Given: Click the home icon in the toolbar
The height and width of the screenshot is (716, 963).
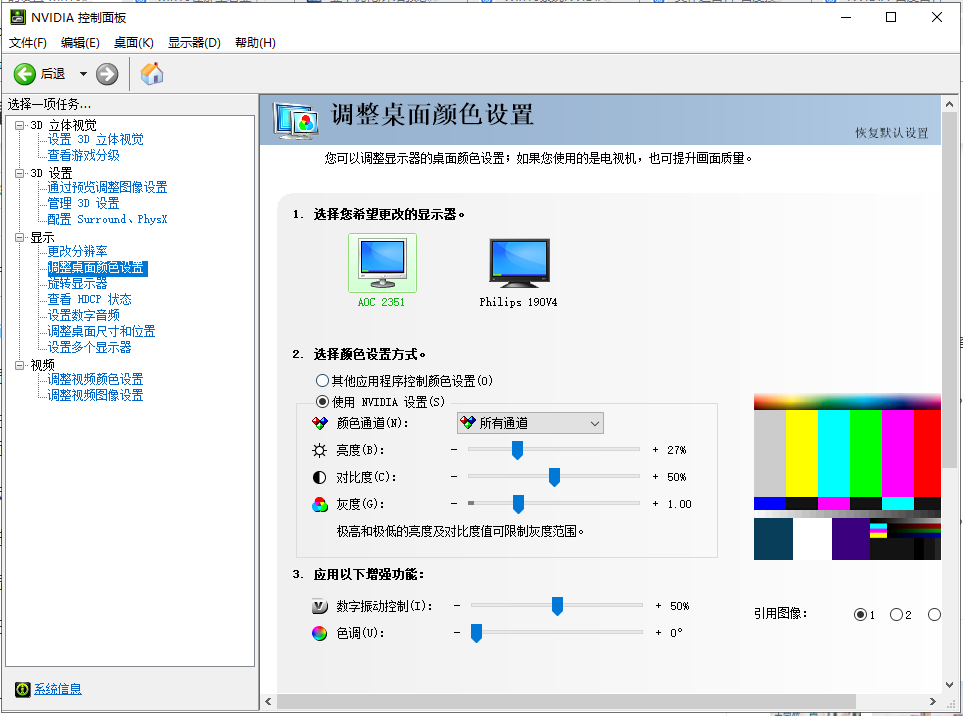Looking at the screenshot, I should [151, 73].
